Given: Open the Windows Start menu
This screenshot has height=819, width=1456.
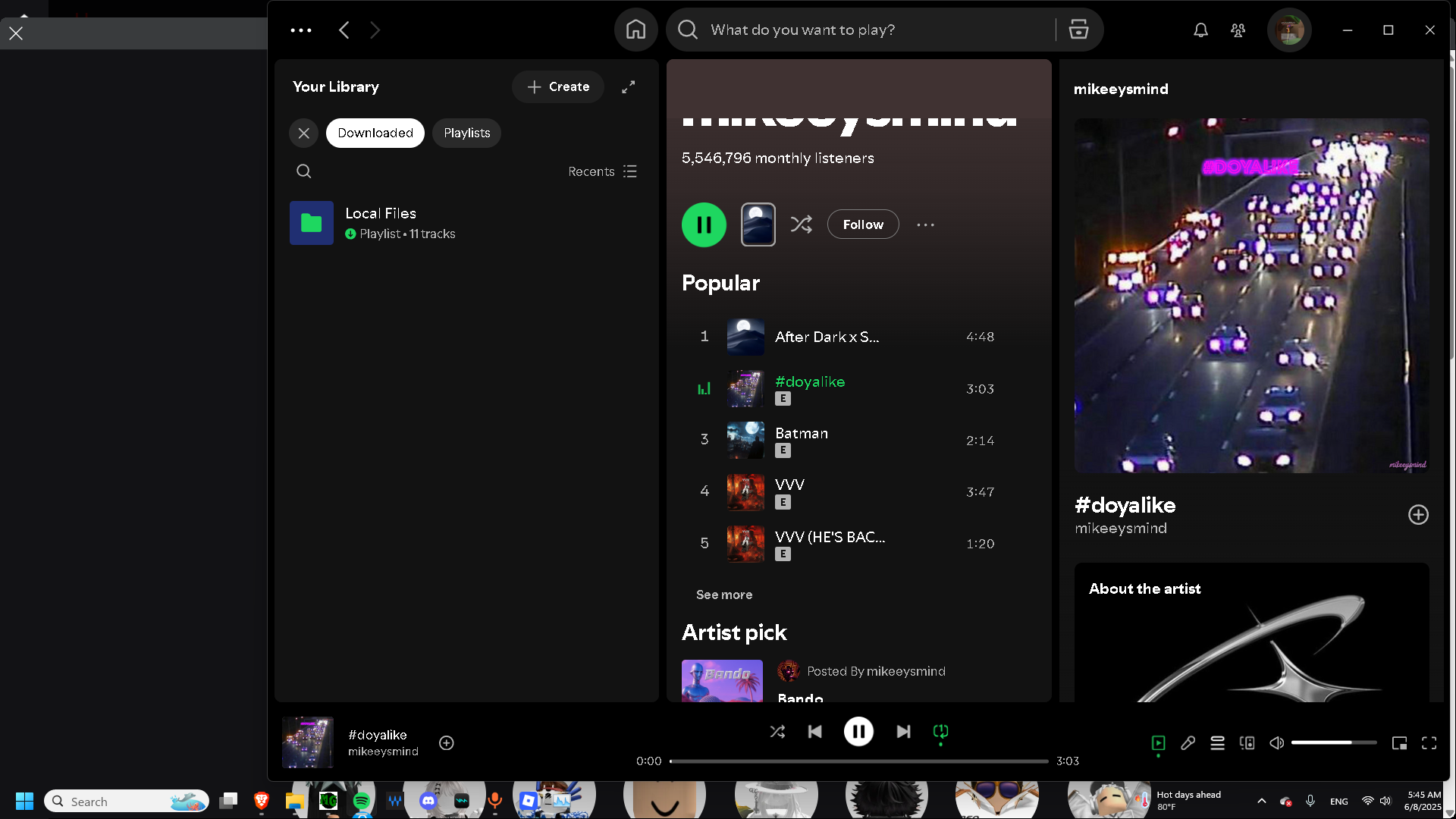Looking at the screenshot, I should coord(24,802).
